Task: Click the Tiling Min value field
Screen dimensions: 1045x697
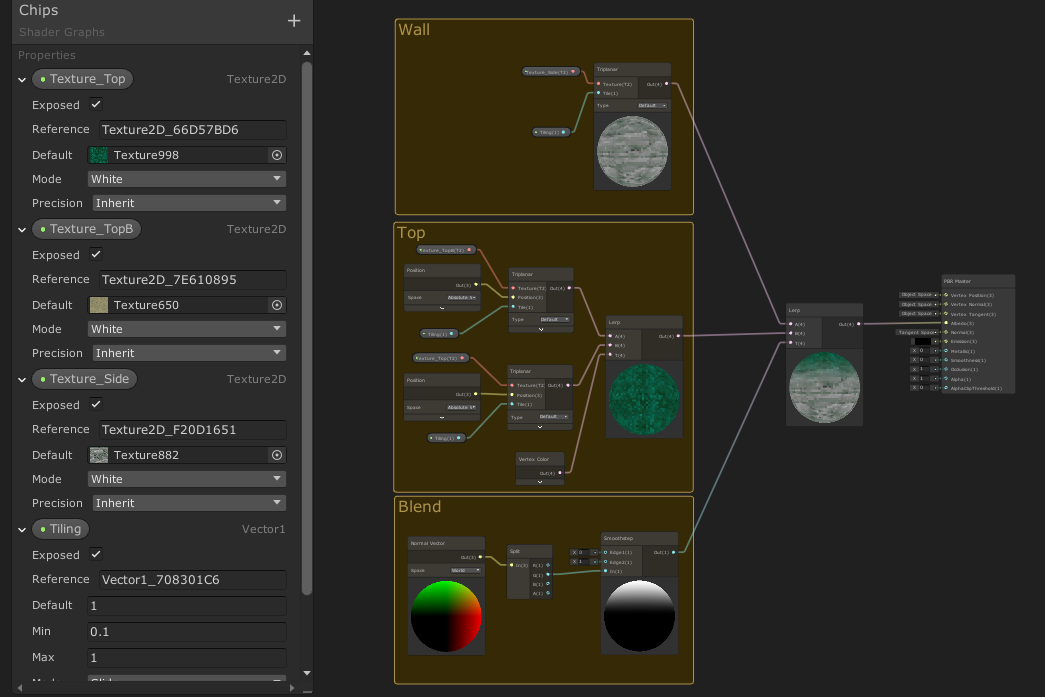Action: click(187, 631)
